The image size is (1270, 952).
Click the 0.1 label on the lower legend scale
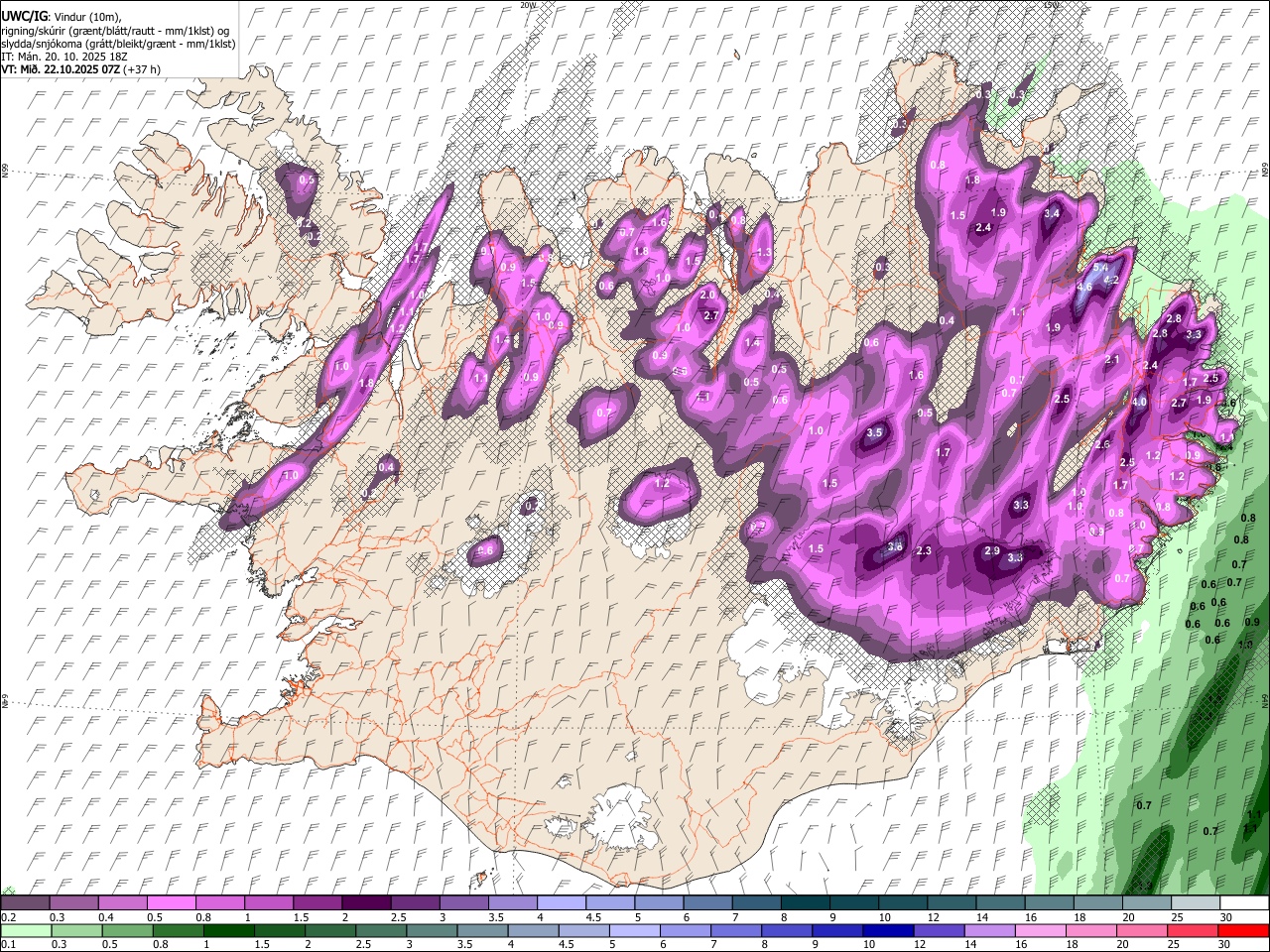point(7,944)
